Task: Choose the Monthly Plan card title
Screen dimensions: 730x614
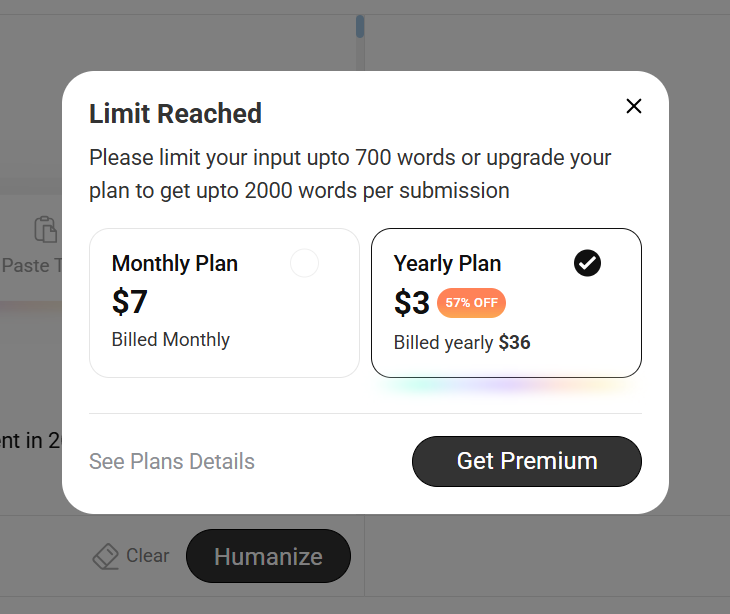Action: coord(175,263)
